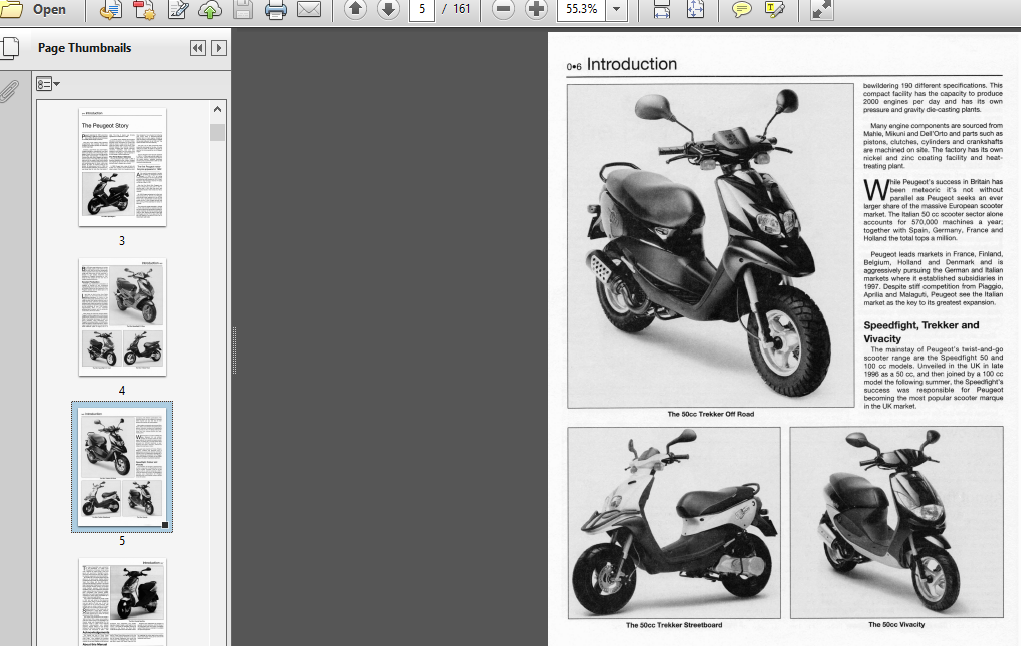Screen dimensions: 1021x646
Task: Click the 55.3% zoom value field
Action: coord(581,9)
